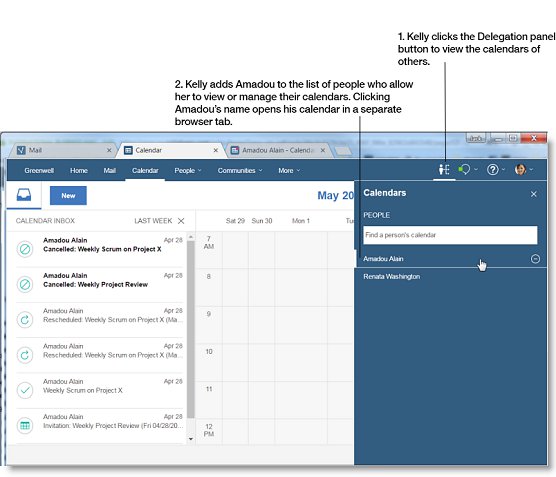Viewport: 556px width, 477px height.
Task: Select Calendar in the navigation bar
Action: pyautogui.click(x=145, y=171)
